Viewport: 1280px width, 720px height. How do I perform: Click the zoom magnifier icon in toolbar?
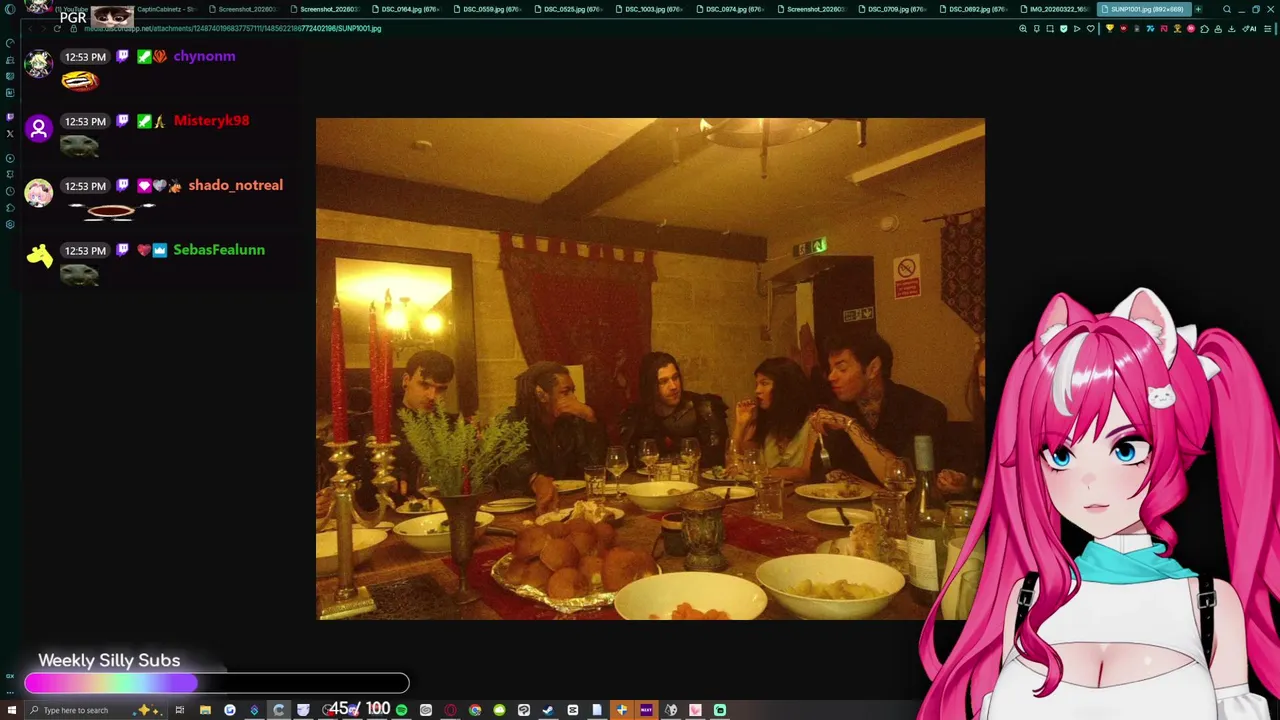(x=1023, y=29)
